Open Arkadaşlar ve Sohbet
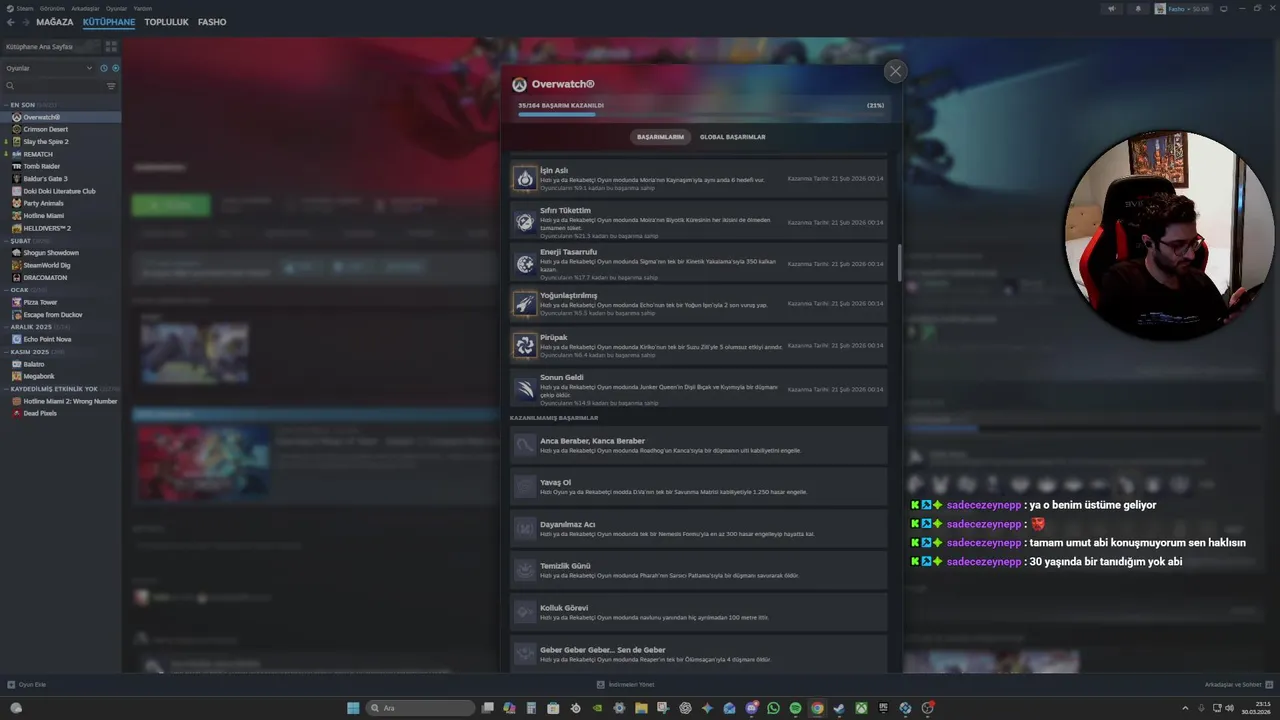Viewport: 1280px width, 720px height. click(x=1238, y=684)
